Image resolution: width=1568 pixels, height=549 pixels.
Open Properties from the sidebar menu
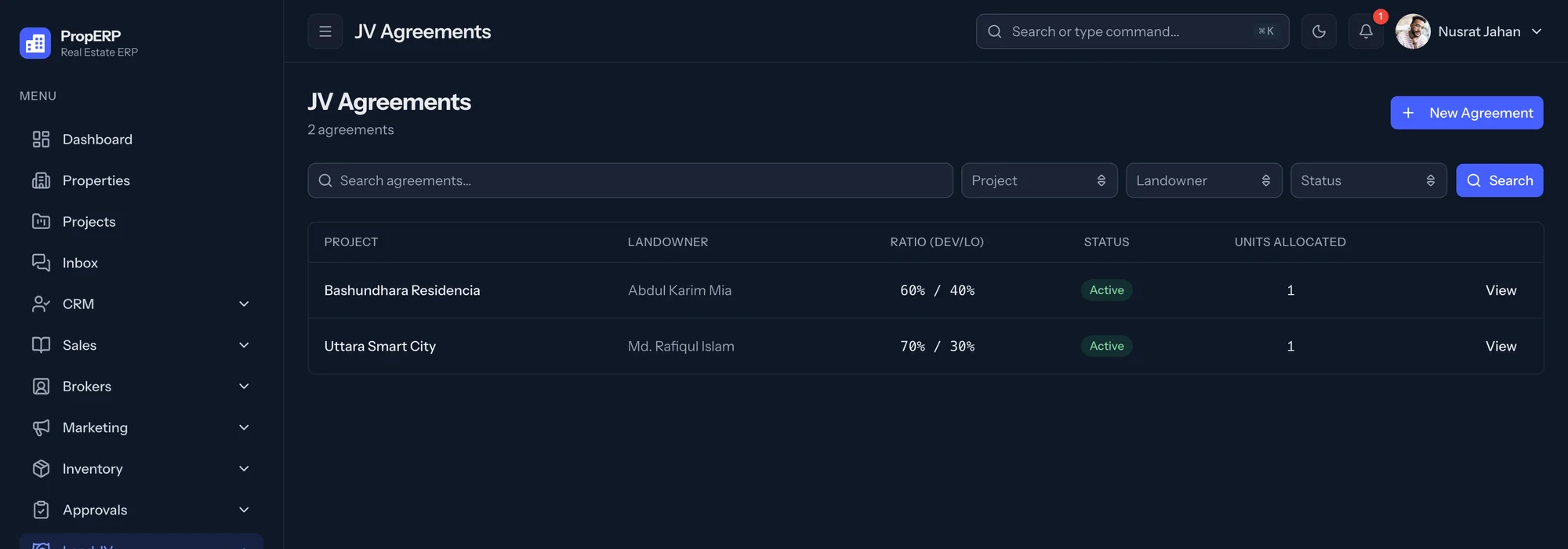click(x=141, y=180)
